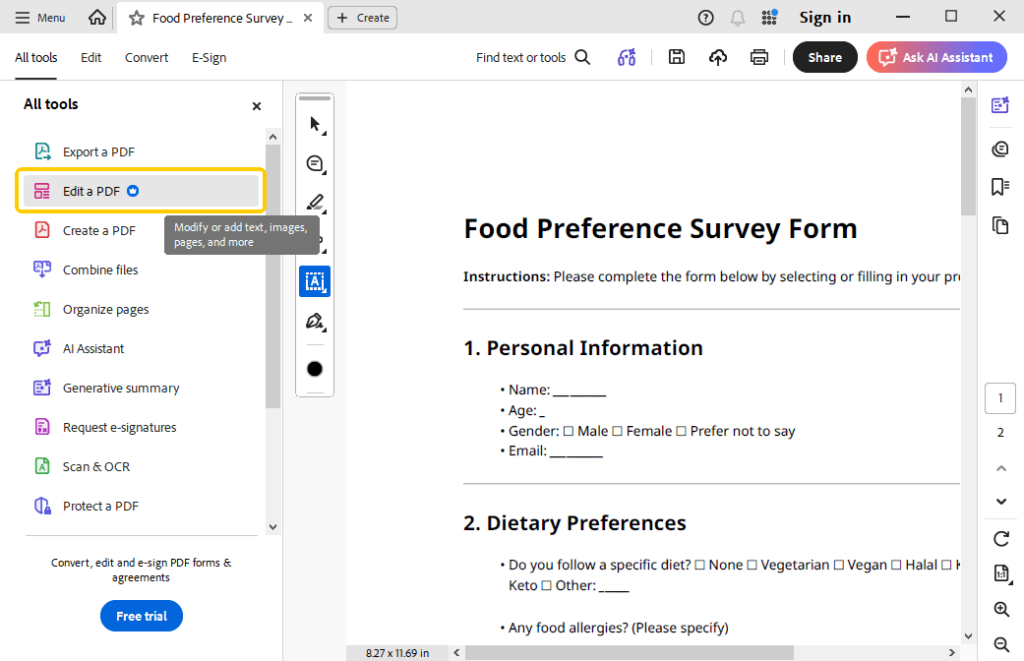Check the Female gender checkbox

[617, 432]
